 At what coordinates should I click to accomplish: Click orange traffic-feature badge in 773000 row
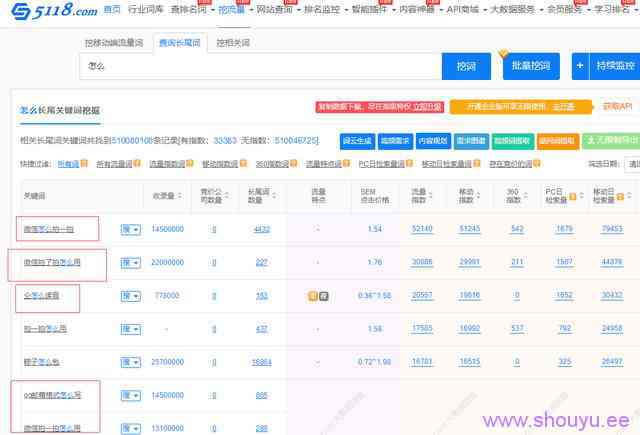pos(313,296)
